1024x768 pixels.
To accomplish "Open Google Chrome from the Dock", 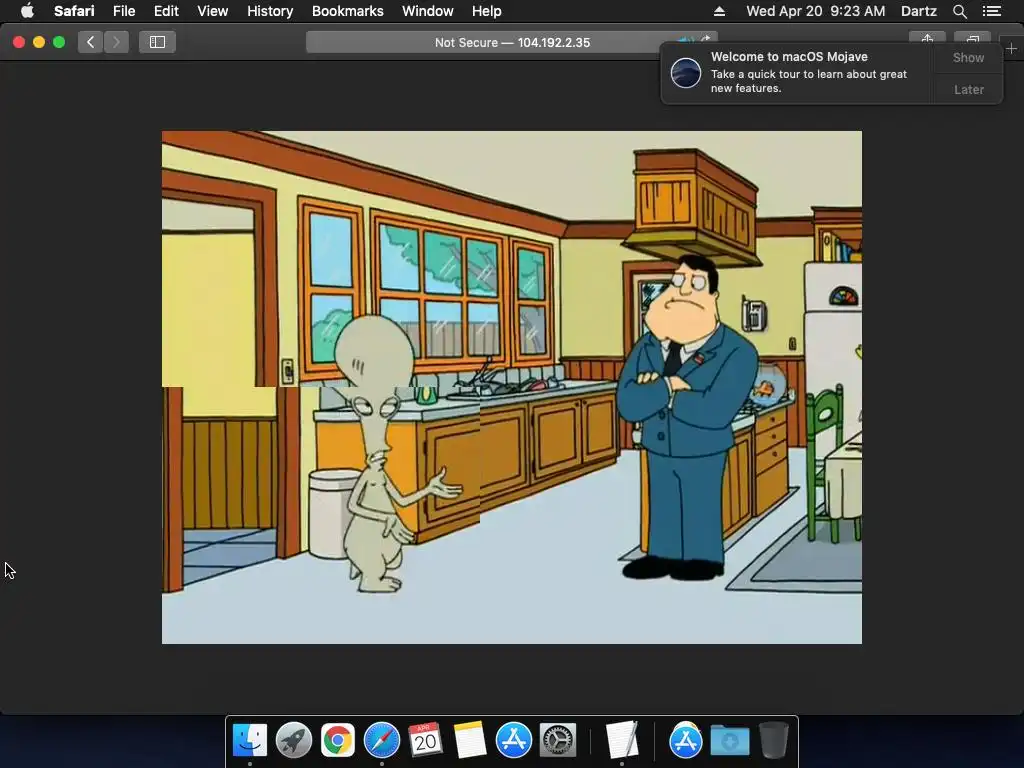I will tap(337, 740).
